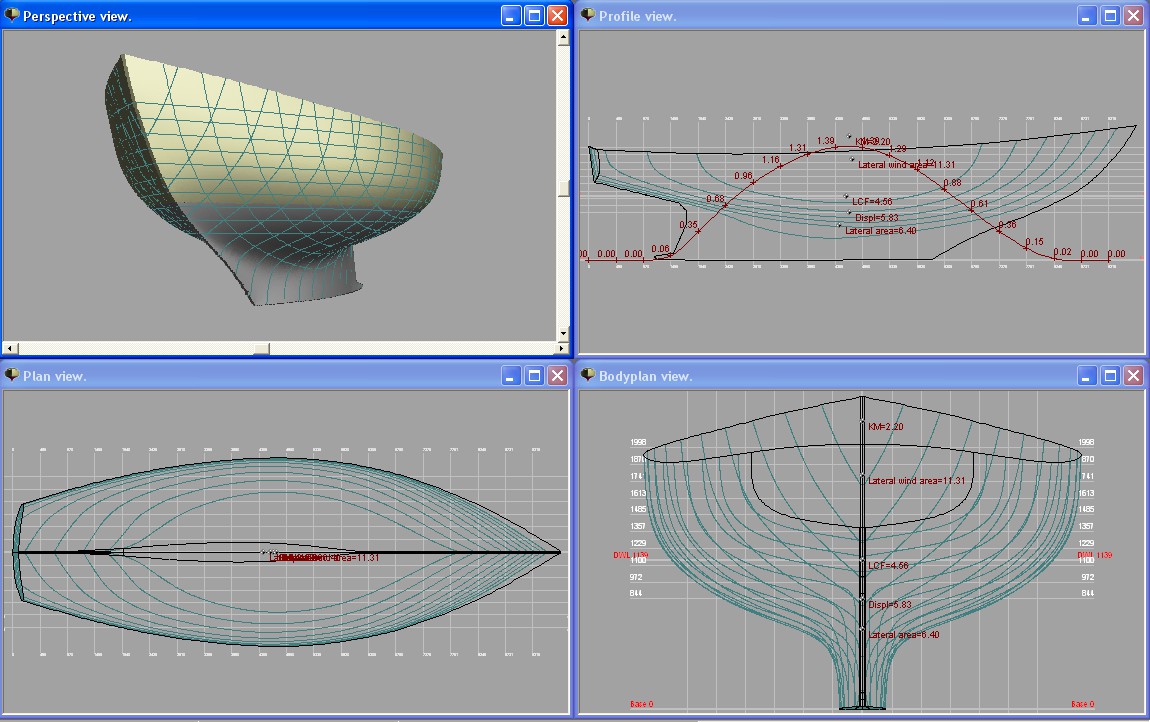Click the Perspective view horizontal scrollbar thumb
Image resolution: width=1150 pixels, height=722 pixels.
[x=261, y=348]
